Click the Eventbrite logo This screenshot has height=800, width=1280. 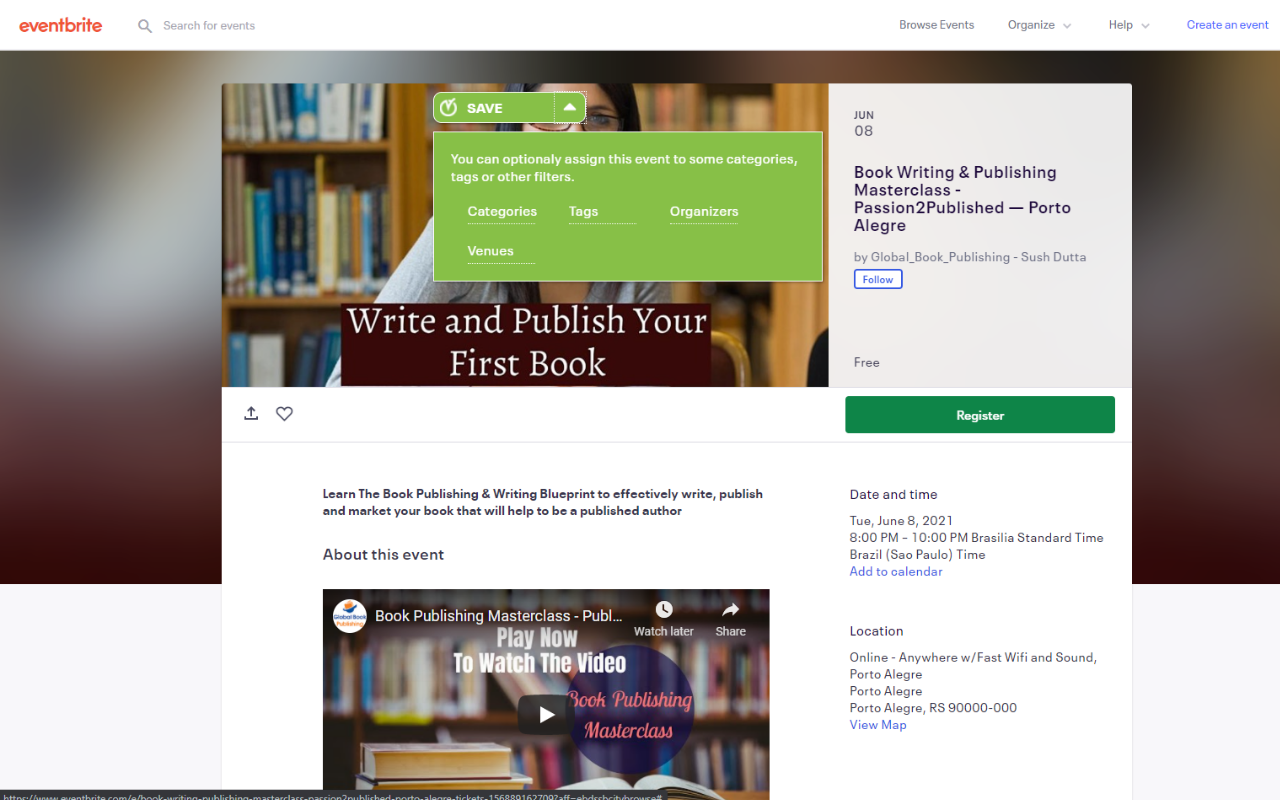61,25
